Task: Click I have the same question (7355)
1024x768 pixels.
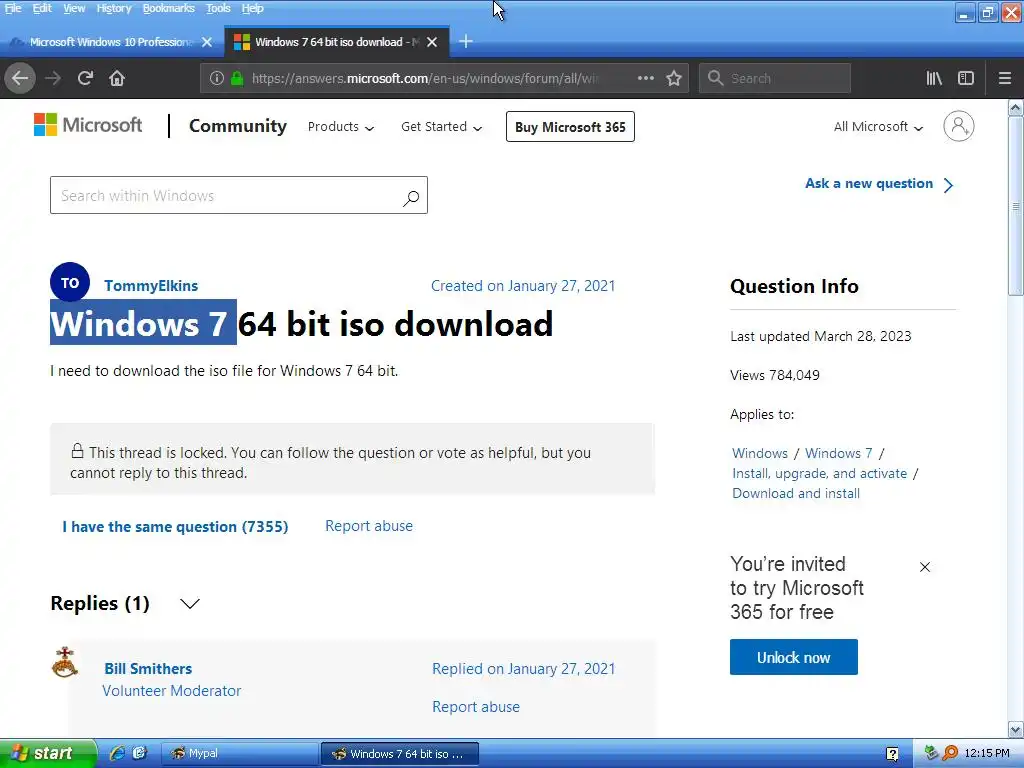Action: [x=175, y=526]
